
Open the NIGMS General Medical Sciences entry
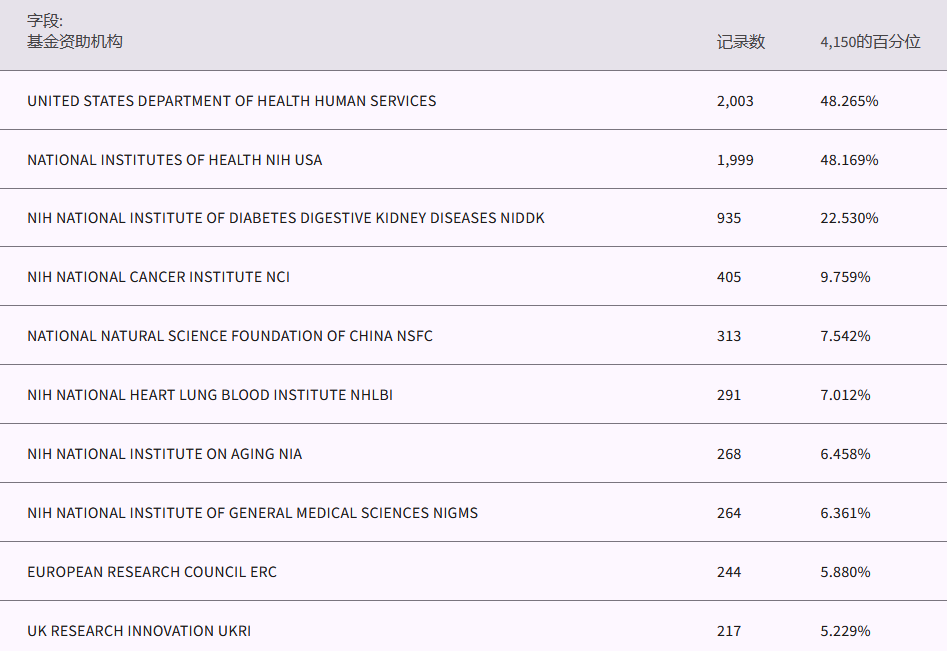click(x=252, y=513)
